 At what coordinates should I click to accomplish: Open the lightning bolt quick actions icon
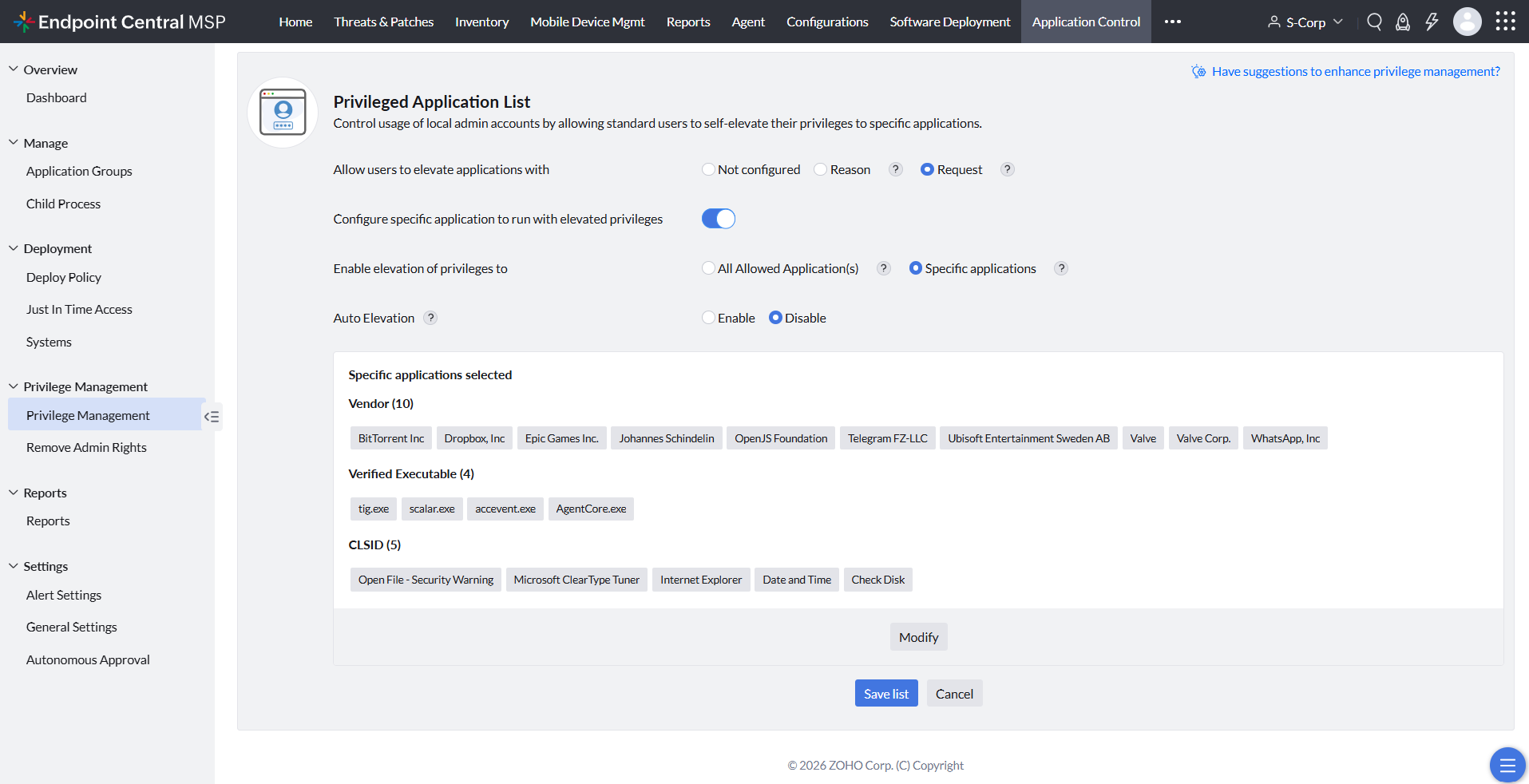(x=1432, y=22)
